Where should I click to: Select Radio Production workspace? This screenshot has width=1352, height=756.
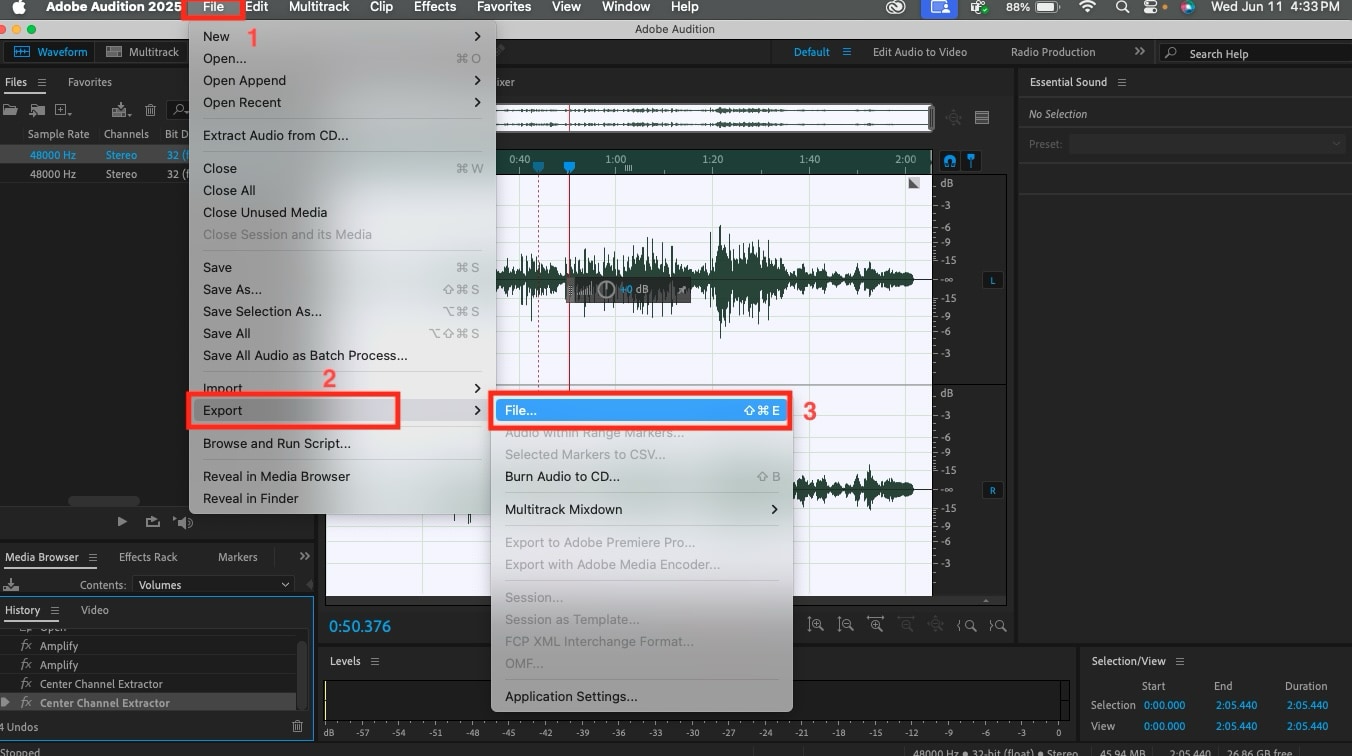click(x=1053, y=52)
